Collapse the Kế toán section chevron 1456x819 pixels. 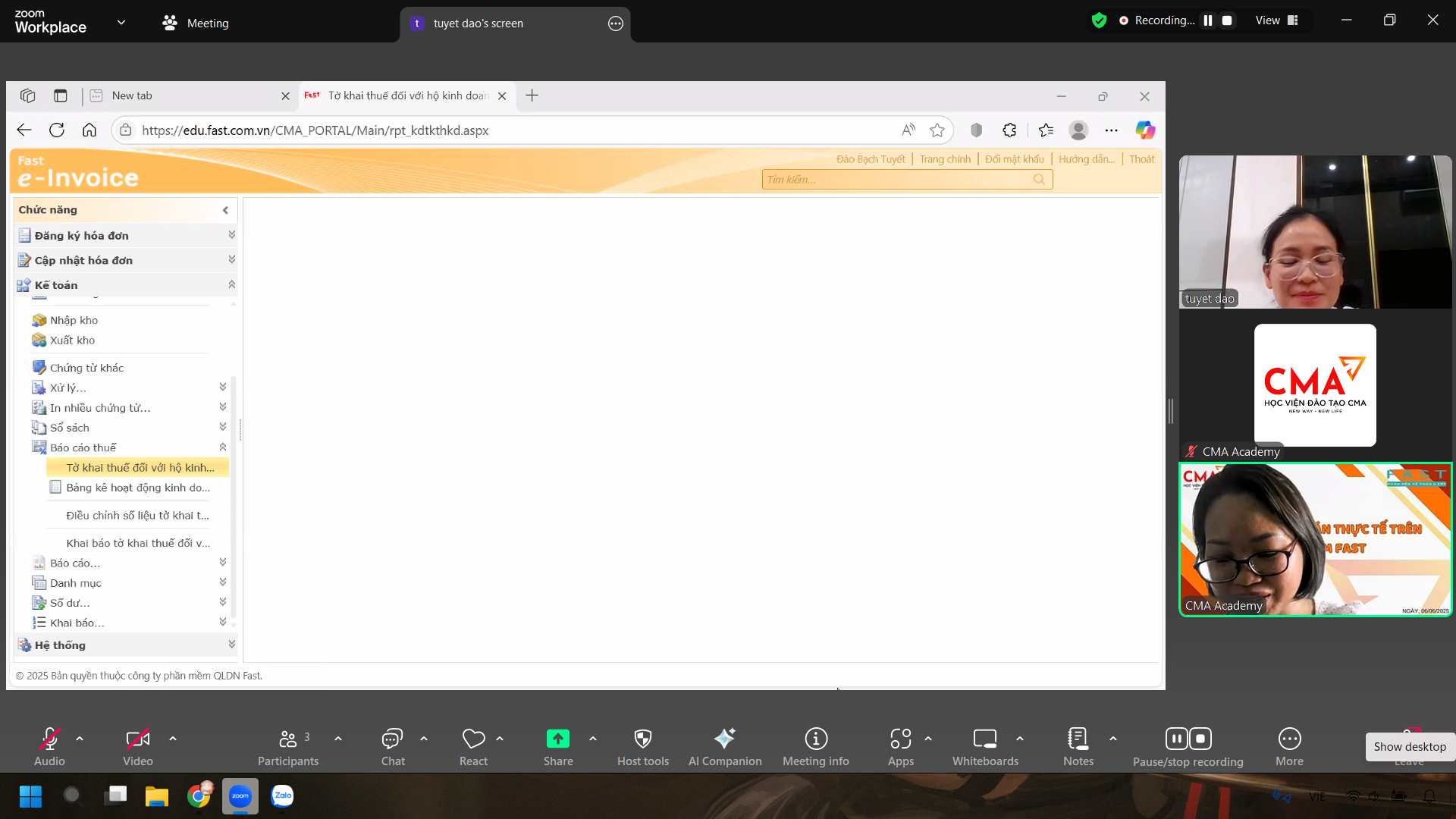(231, 285)
